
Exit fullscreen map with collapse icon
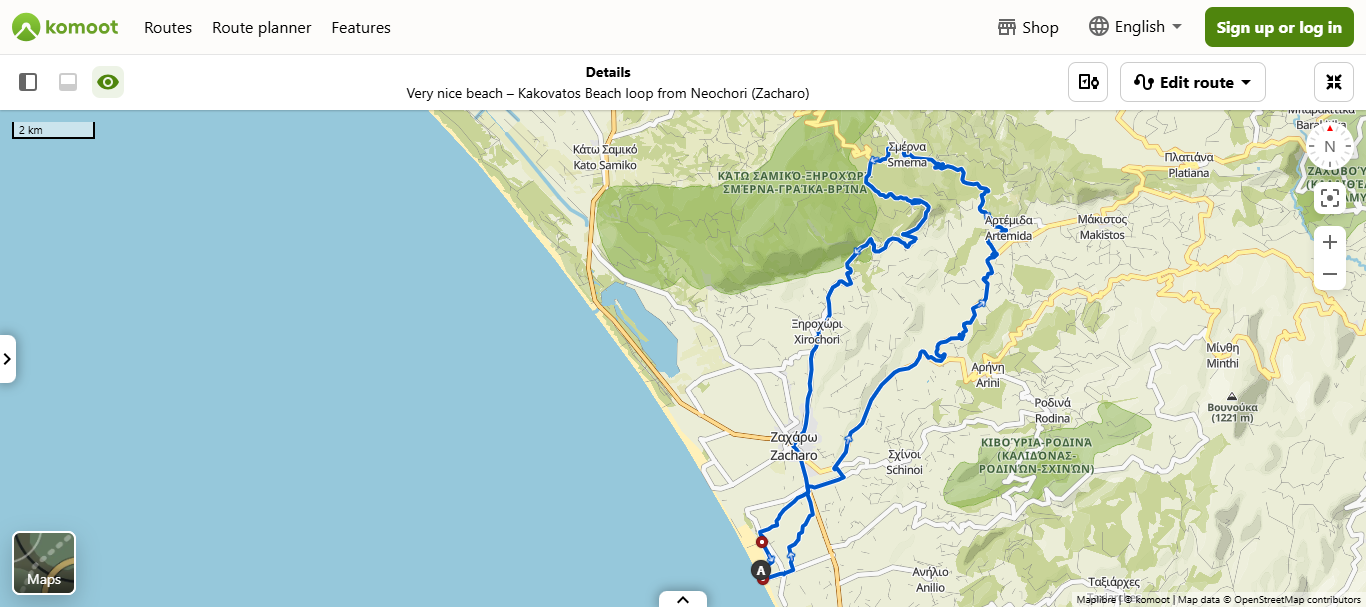click(x=1334, y=82)
